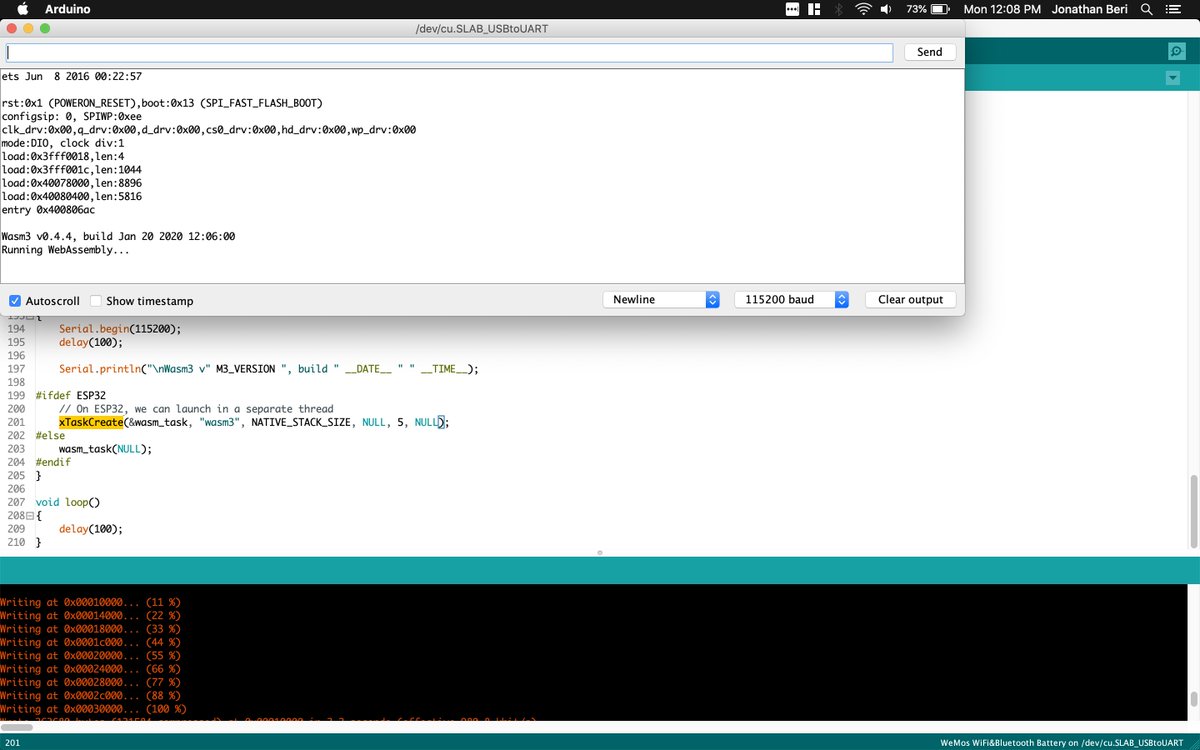The height and width of the screenshot is (750, 1200).
Task: Toggle the Autoscroll checkbox
Action: point(15,301)
